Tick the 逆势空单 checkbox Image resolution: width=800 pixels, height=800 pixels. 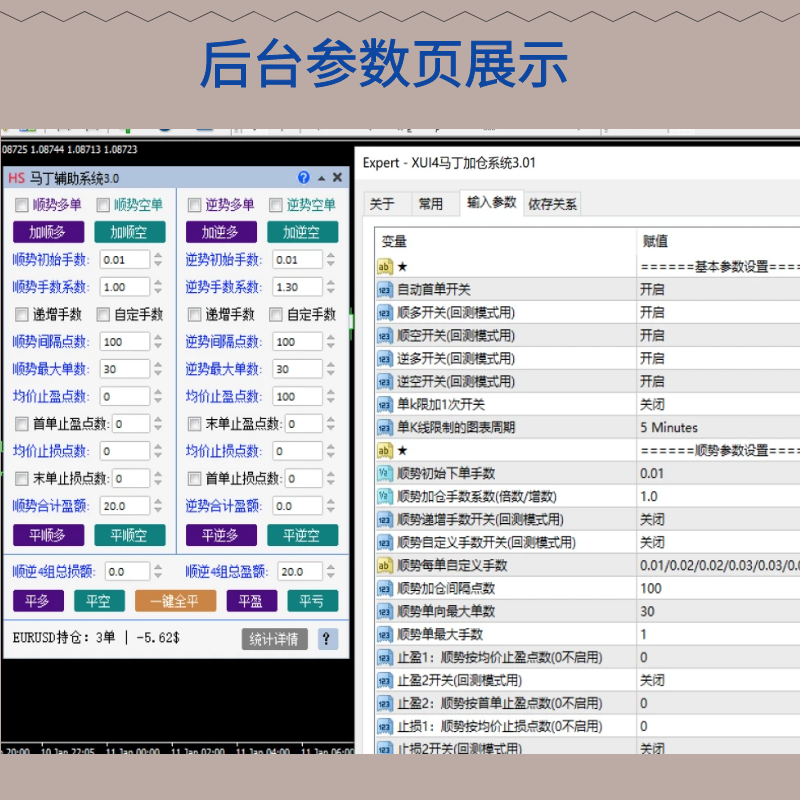point(276,205)
